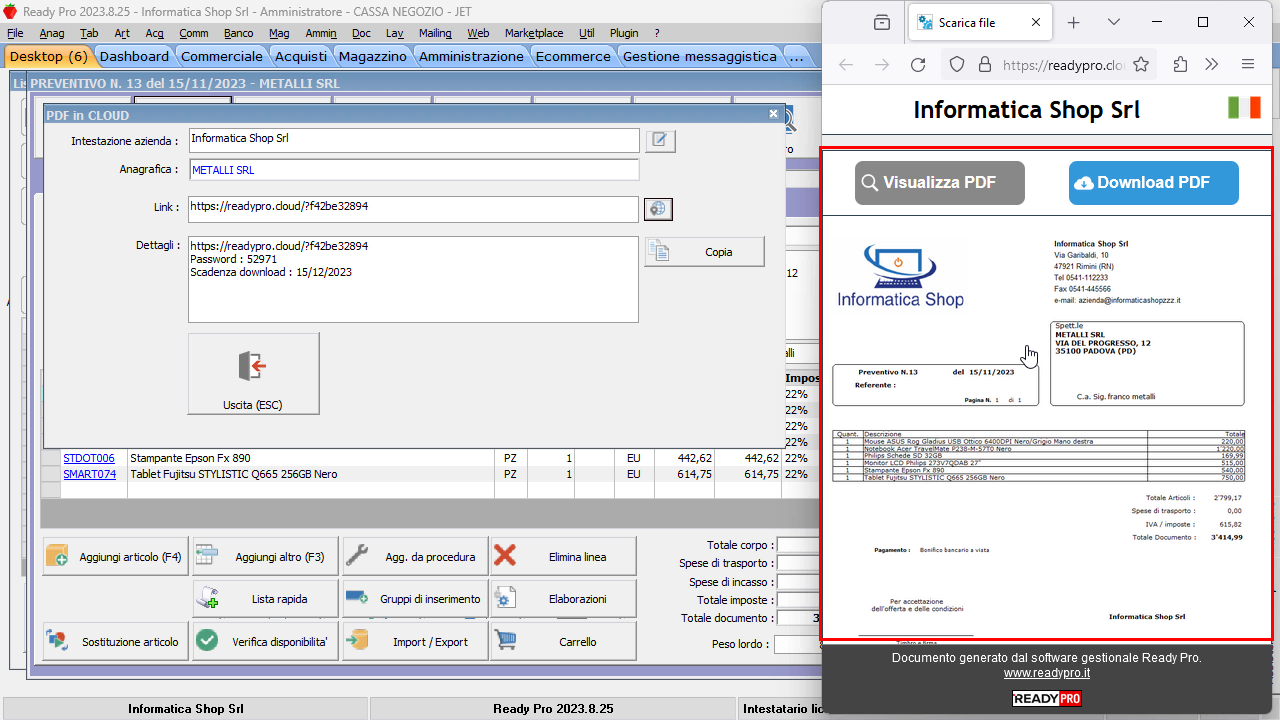Click Sostituzione articolo button
The height and width of the screenshot is (720, 1280).
[x=115, y=641]
